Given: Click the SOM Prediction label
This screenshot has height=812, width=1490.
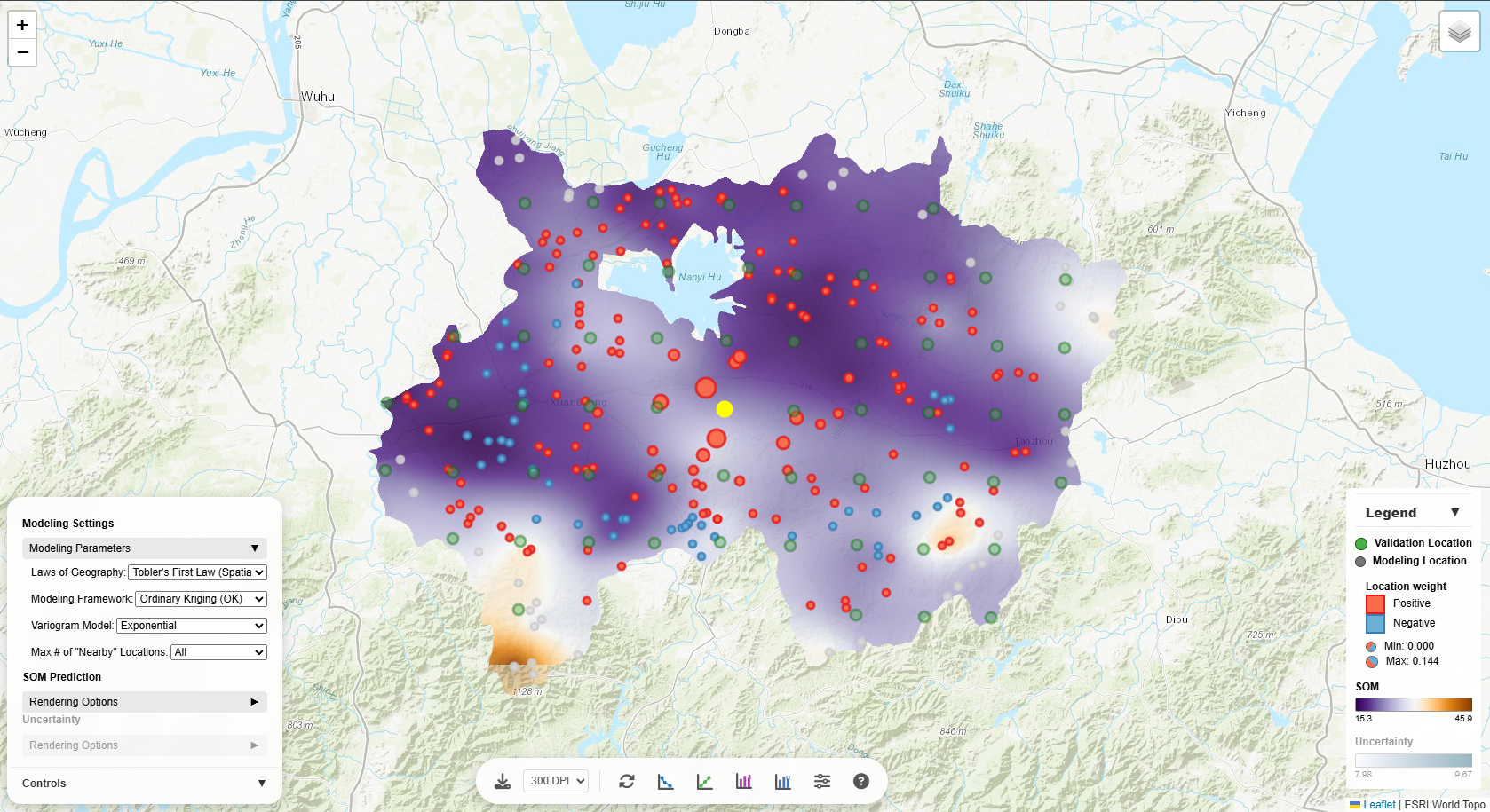Looking at the screenshot, I should click(x=62, y=677).
